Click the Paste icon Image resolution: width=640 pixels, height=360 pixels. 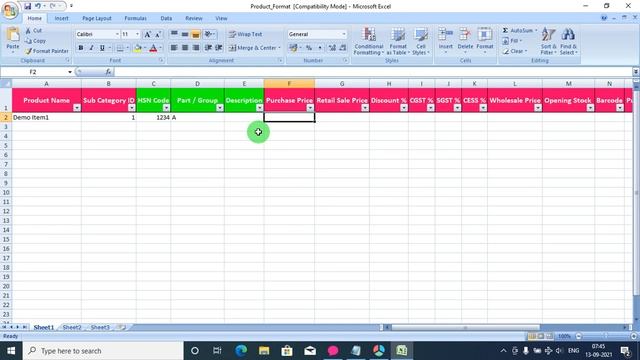tap(13, 36)
